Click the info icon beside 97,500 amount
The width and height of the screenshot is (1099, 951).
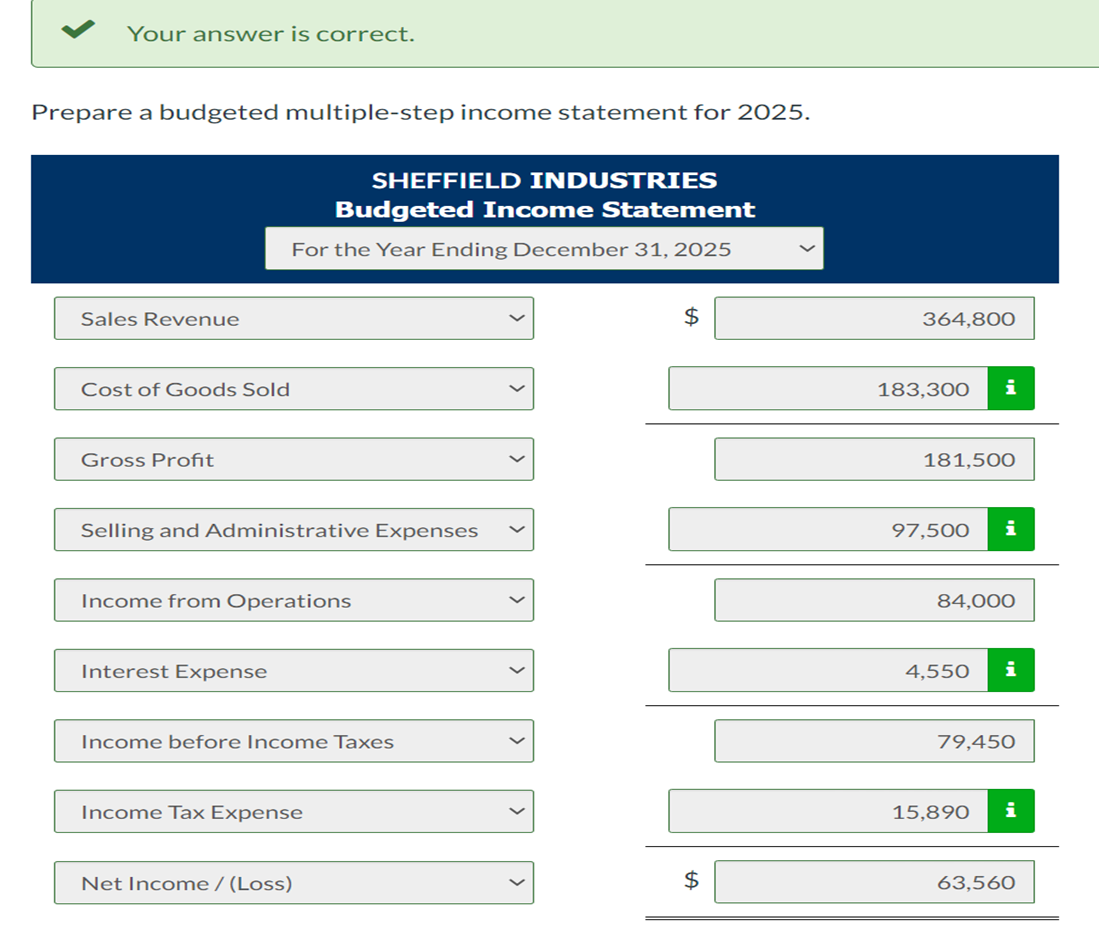tap(1011, 529)
